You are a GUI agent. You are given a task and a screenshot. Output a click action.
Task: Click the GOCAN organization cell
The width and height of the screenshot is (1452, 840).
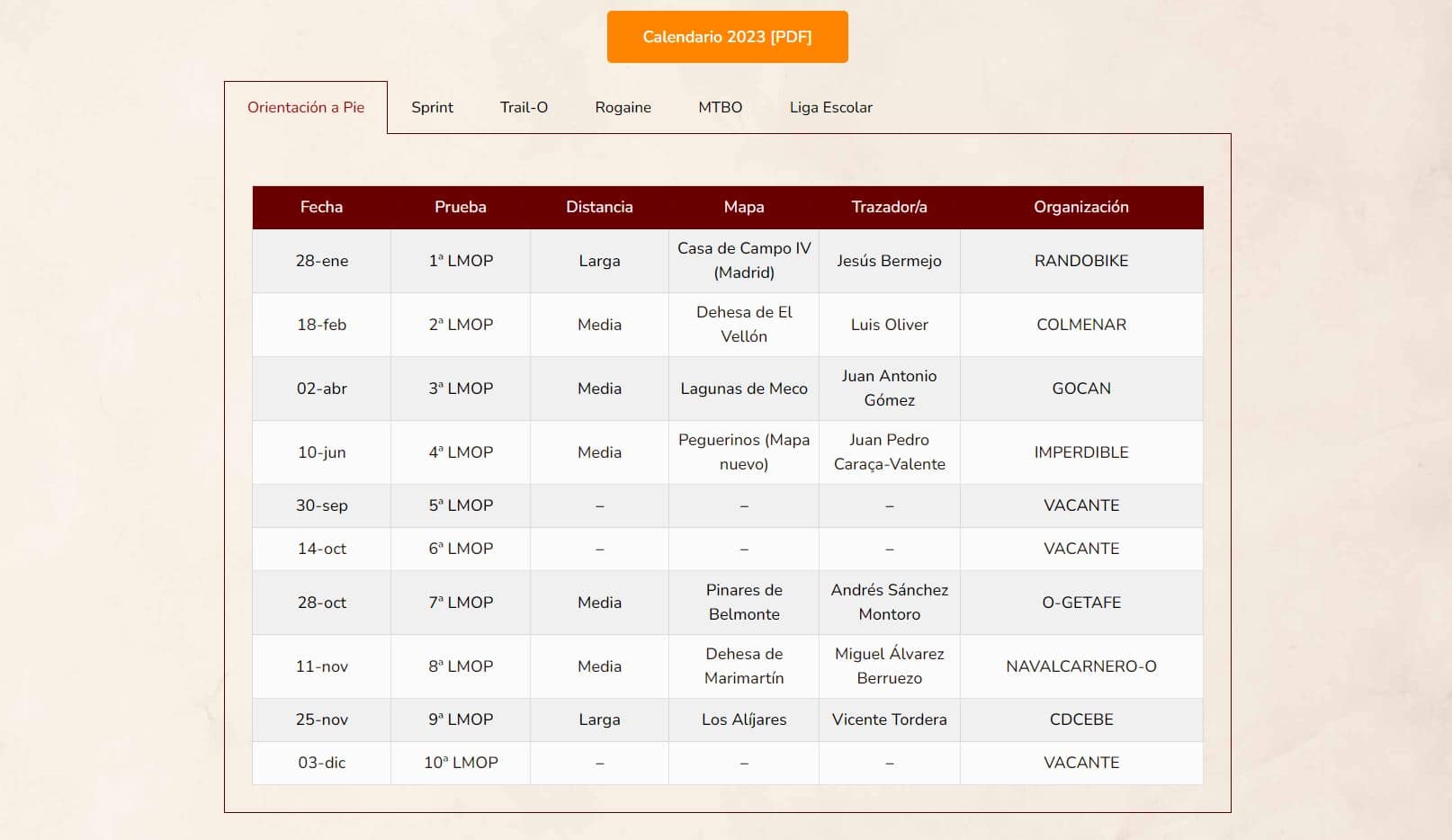(1081, 389)
